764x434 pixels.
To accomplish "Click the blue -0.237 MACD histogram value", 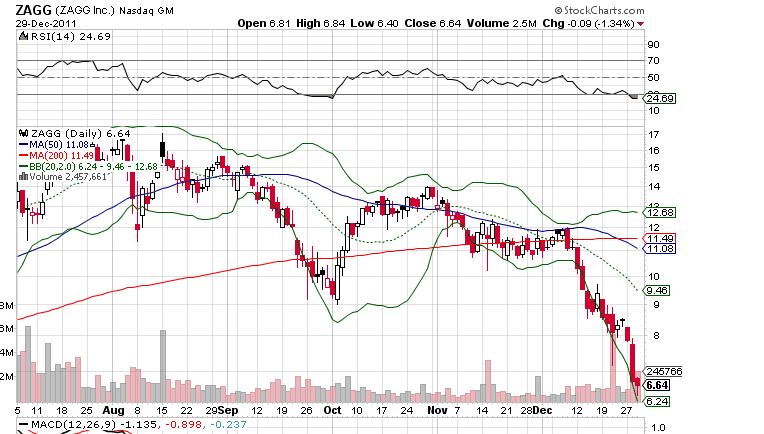I will coord(229,425).
